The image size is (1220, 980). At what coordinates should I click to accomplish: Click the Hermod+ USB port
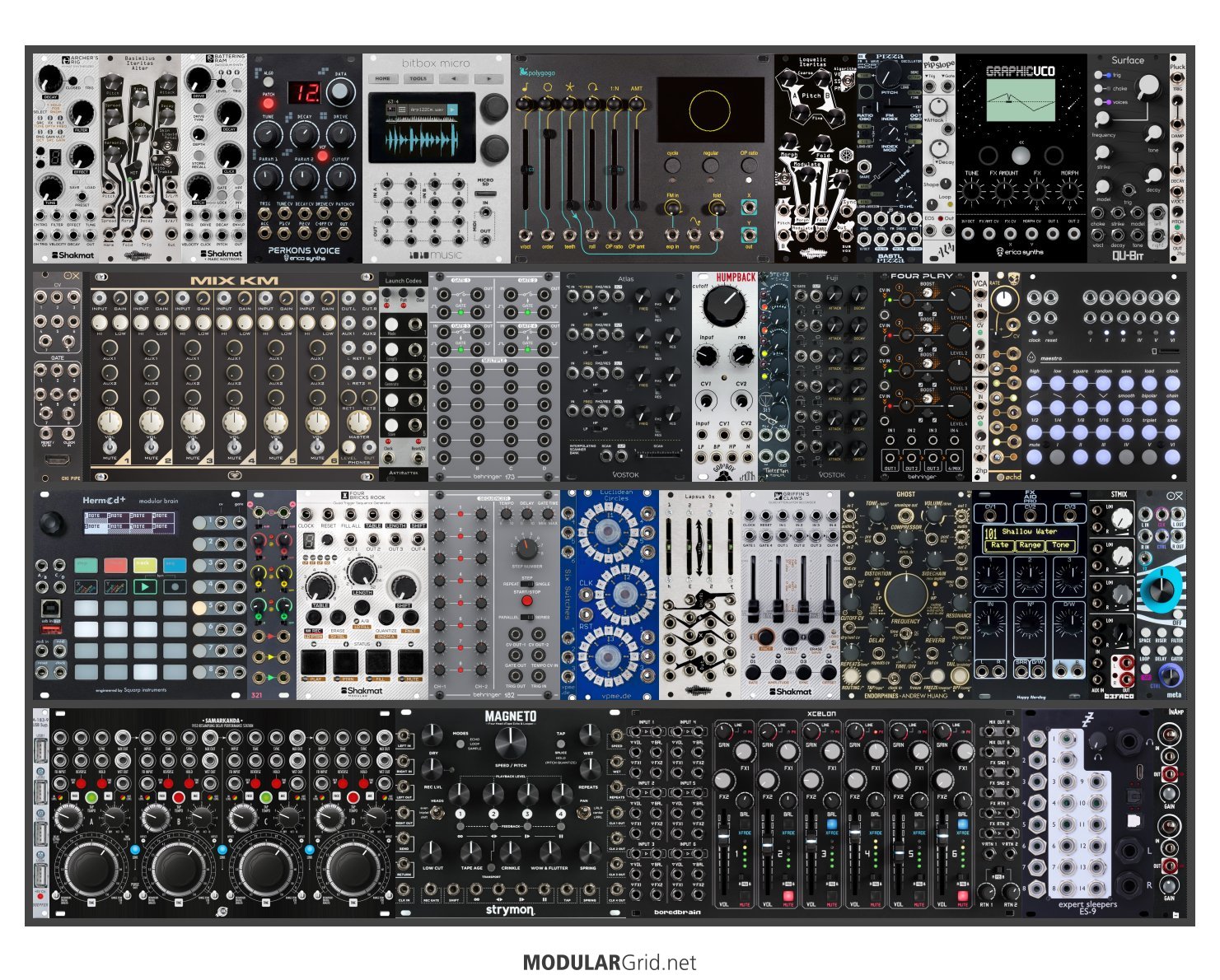pyautogui.click(x=49, y=610)
